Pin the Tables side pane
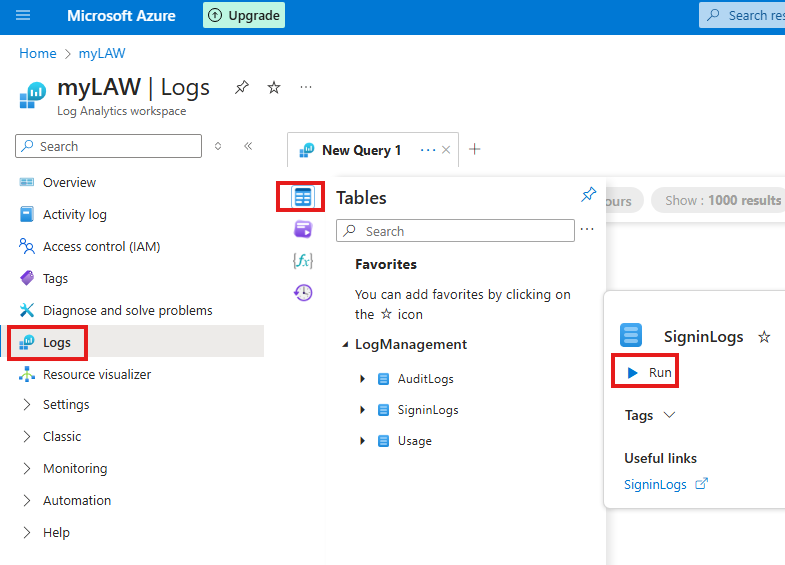 point(588,194)
